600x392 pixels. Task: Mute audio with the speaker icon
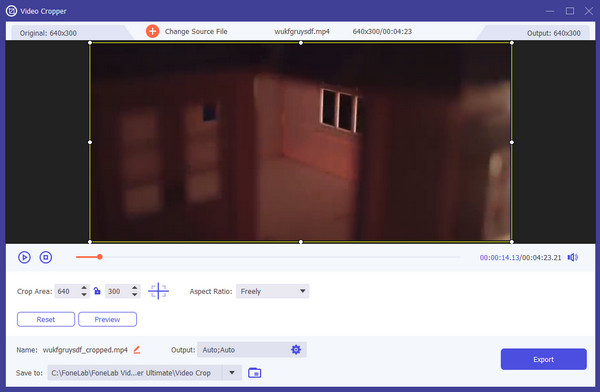pos(572,257)
